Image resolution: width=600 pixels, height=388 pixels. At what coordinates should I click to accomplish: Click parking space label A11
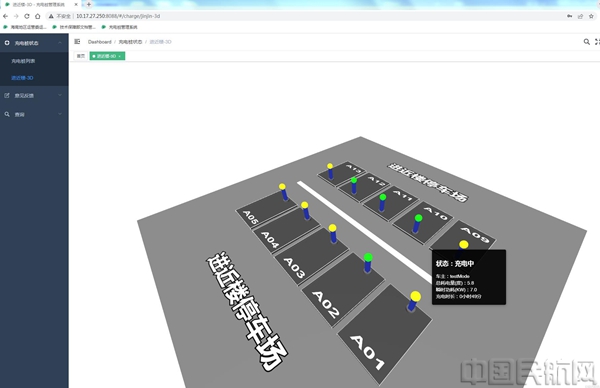[403, 195]
